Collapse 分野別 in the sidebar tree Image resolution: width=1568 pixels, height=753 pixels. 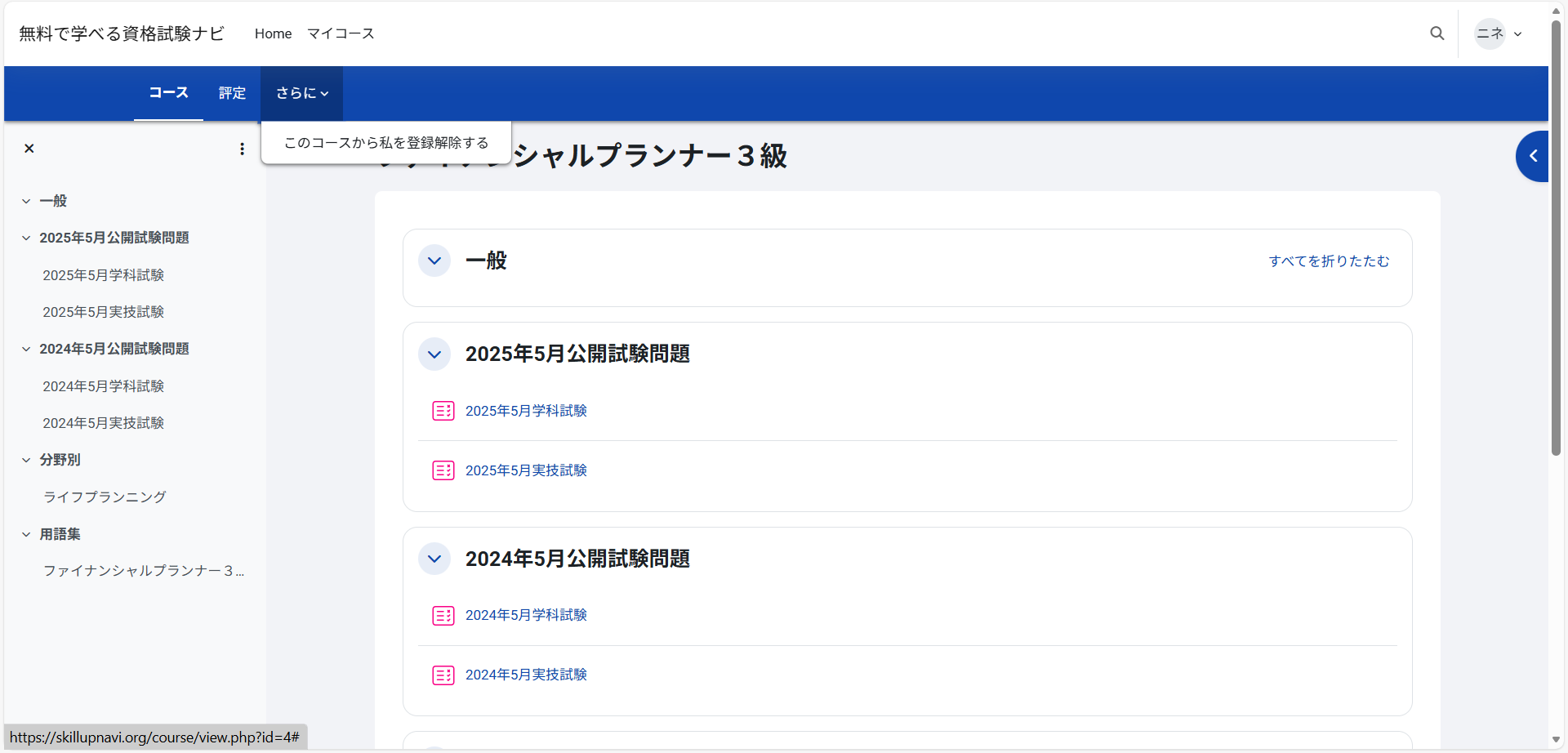pyautogui.click(x=26, y=461)
